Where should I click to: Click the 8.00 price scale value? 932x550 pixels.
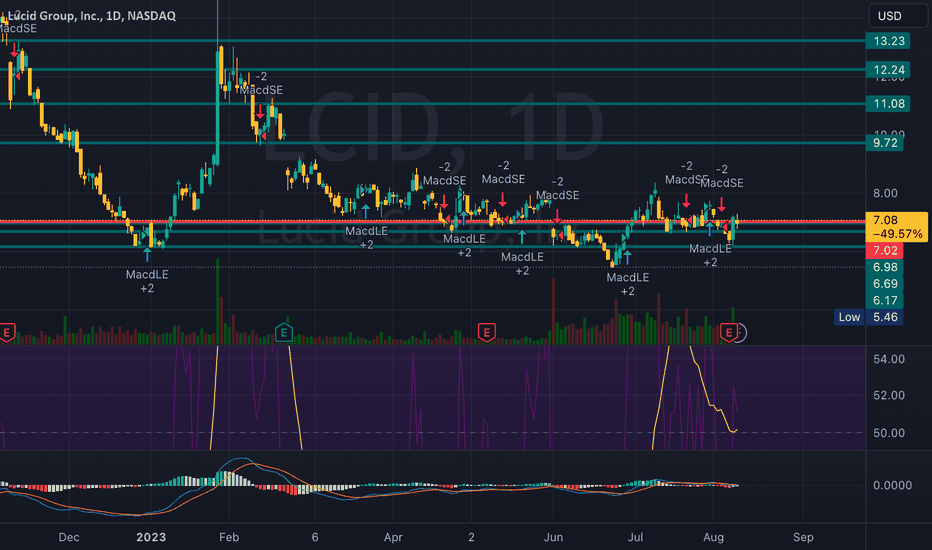(885, 193)
